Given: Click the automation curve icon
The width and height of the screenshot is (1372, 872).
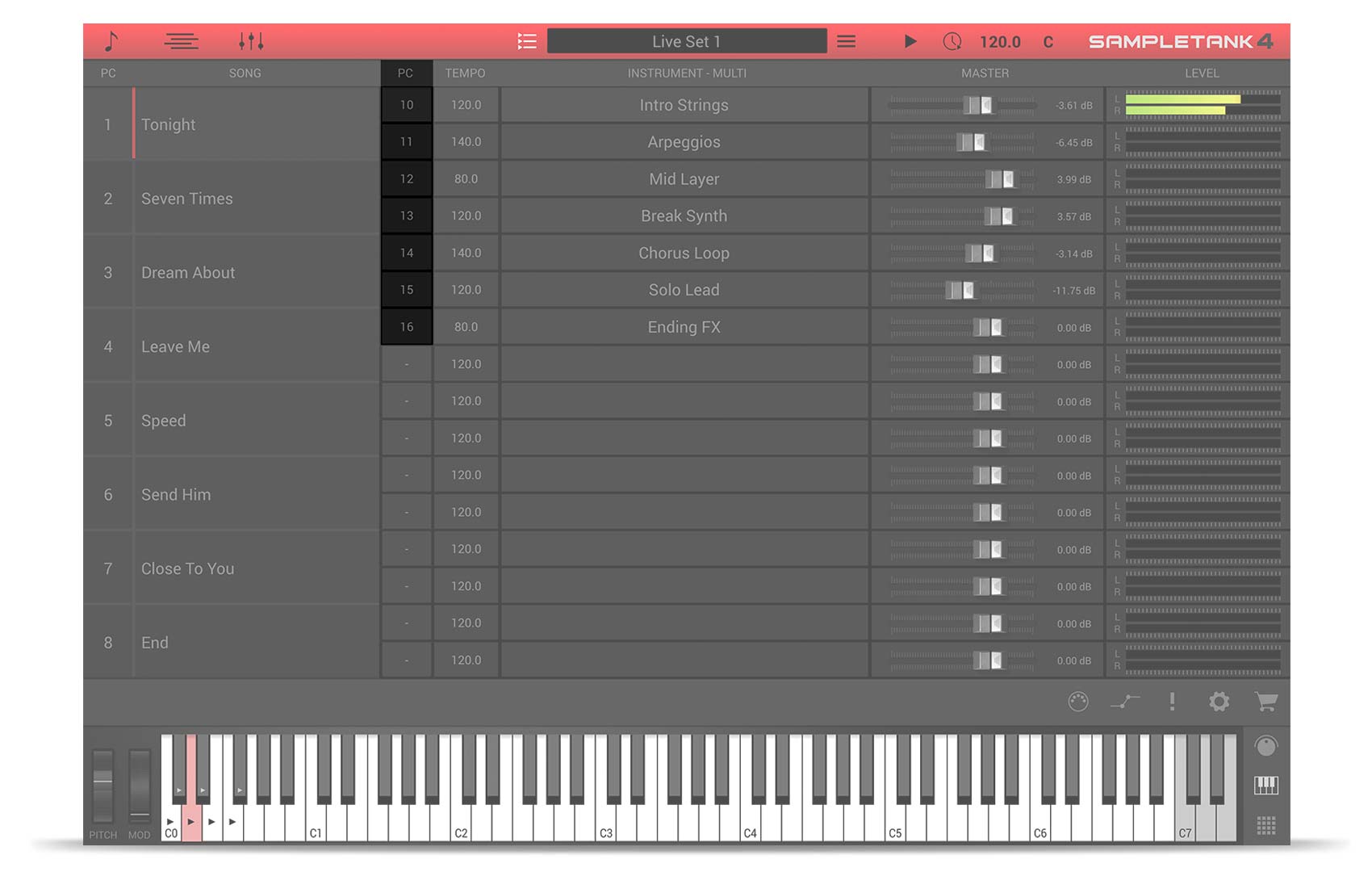Looking at the screenshot, I should pyautogui.click(x=1125, y=702).
